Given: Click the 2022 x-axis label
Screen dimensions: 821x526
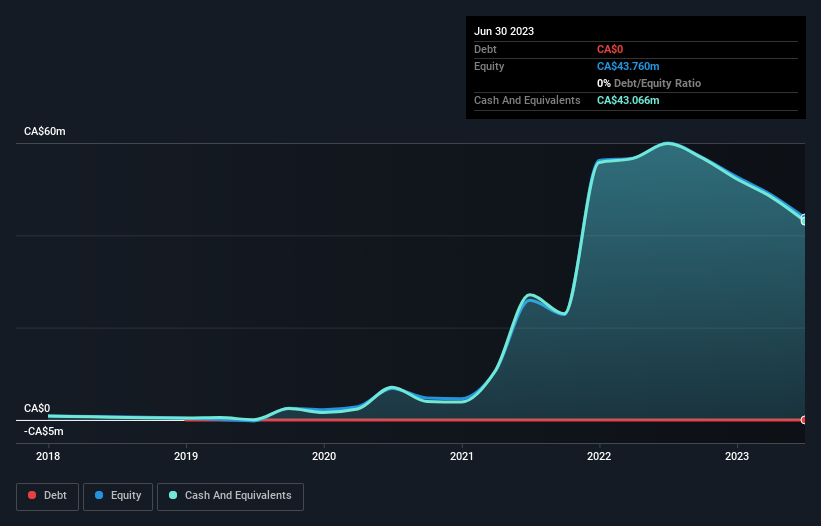Looking at the screenshot, I should 599,456.
